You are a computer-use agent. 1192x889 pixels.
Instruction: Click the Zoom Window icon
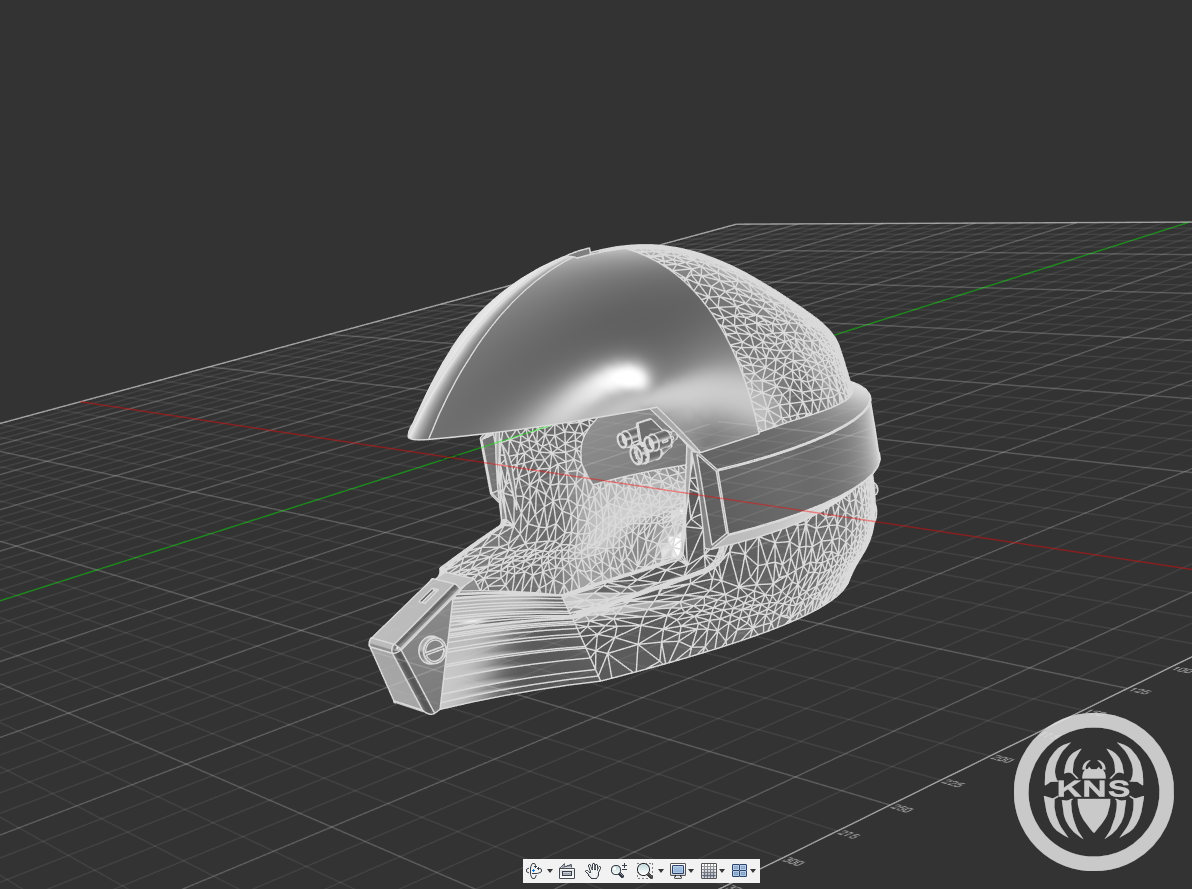[644, 871]
